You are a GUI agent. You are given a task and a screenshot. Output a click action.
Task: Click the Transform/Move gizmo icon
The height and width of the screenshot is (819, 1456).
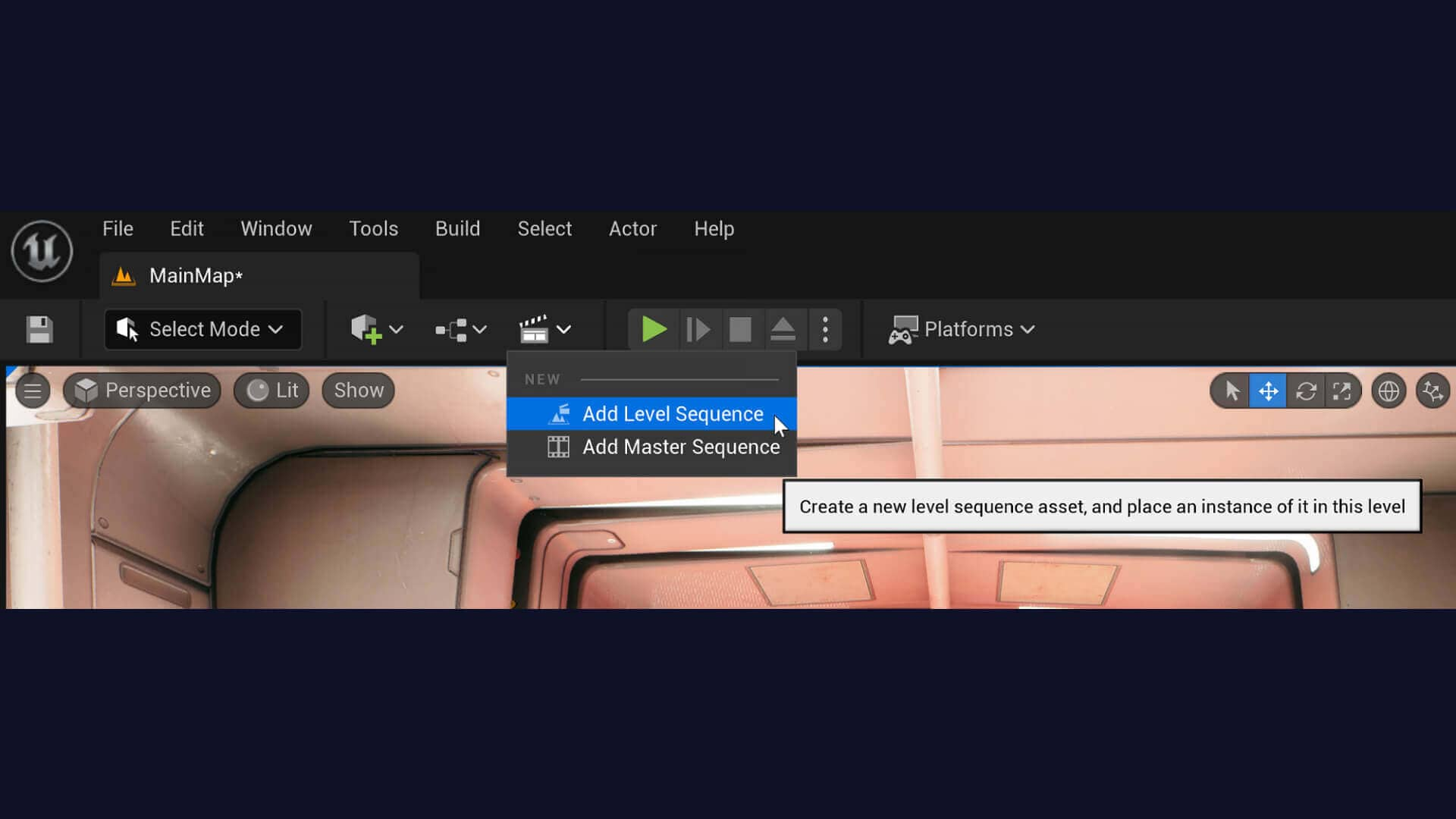click(x=1268, y=390)
